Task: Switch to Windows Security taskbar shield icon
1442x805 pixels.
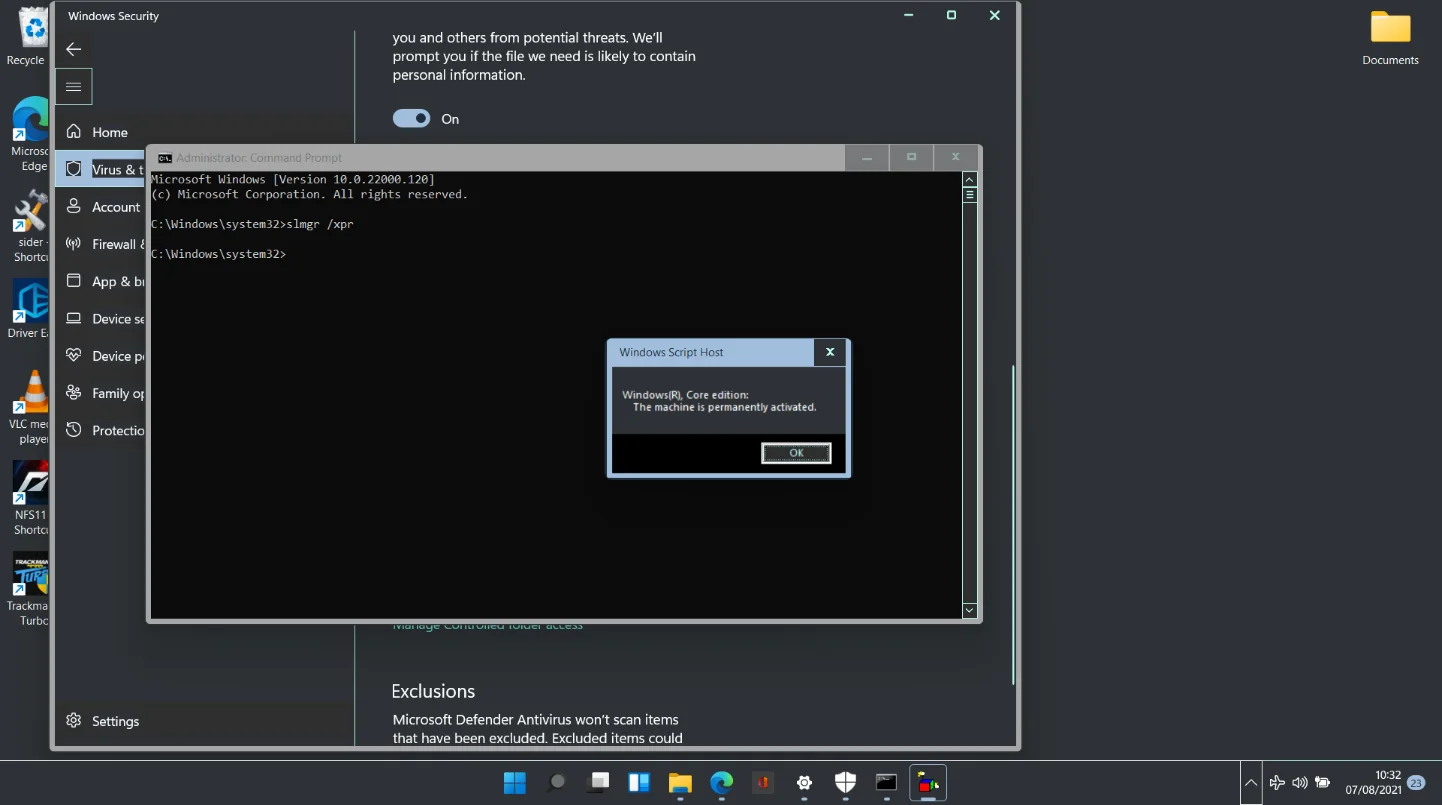Action: coord(845,783)
